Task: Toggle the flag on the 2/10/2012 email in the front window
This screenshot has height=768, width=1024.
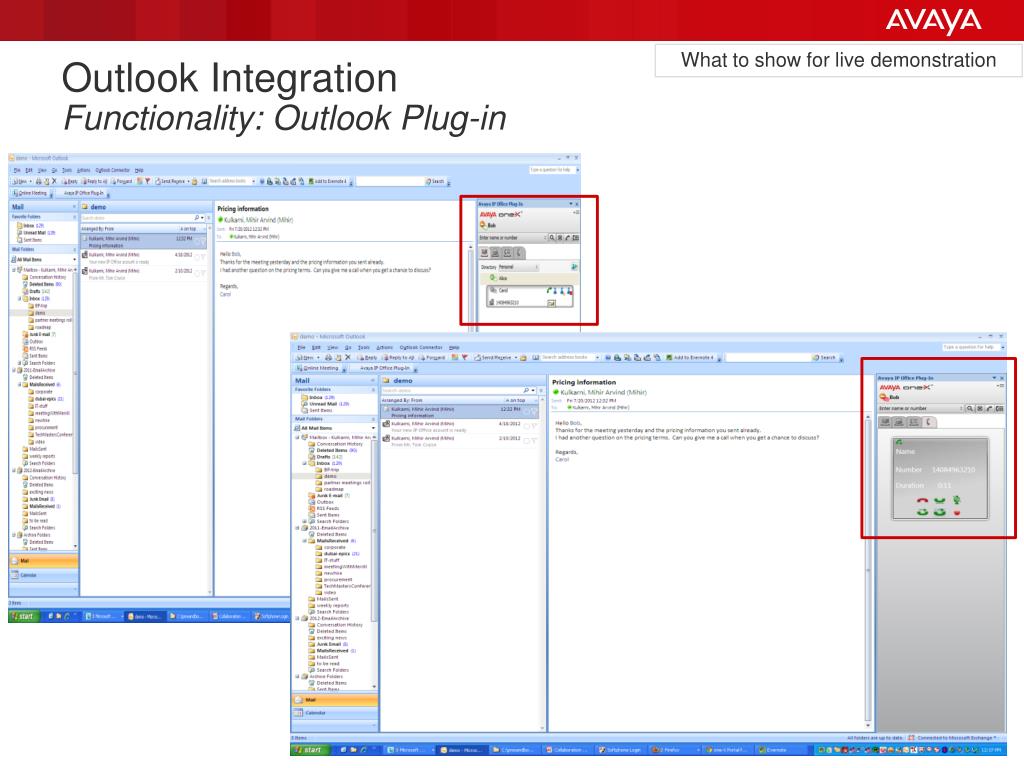Action: (533, 441)
